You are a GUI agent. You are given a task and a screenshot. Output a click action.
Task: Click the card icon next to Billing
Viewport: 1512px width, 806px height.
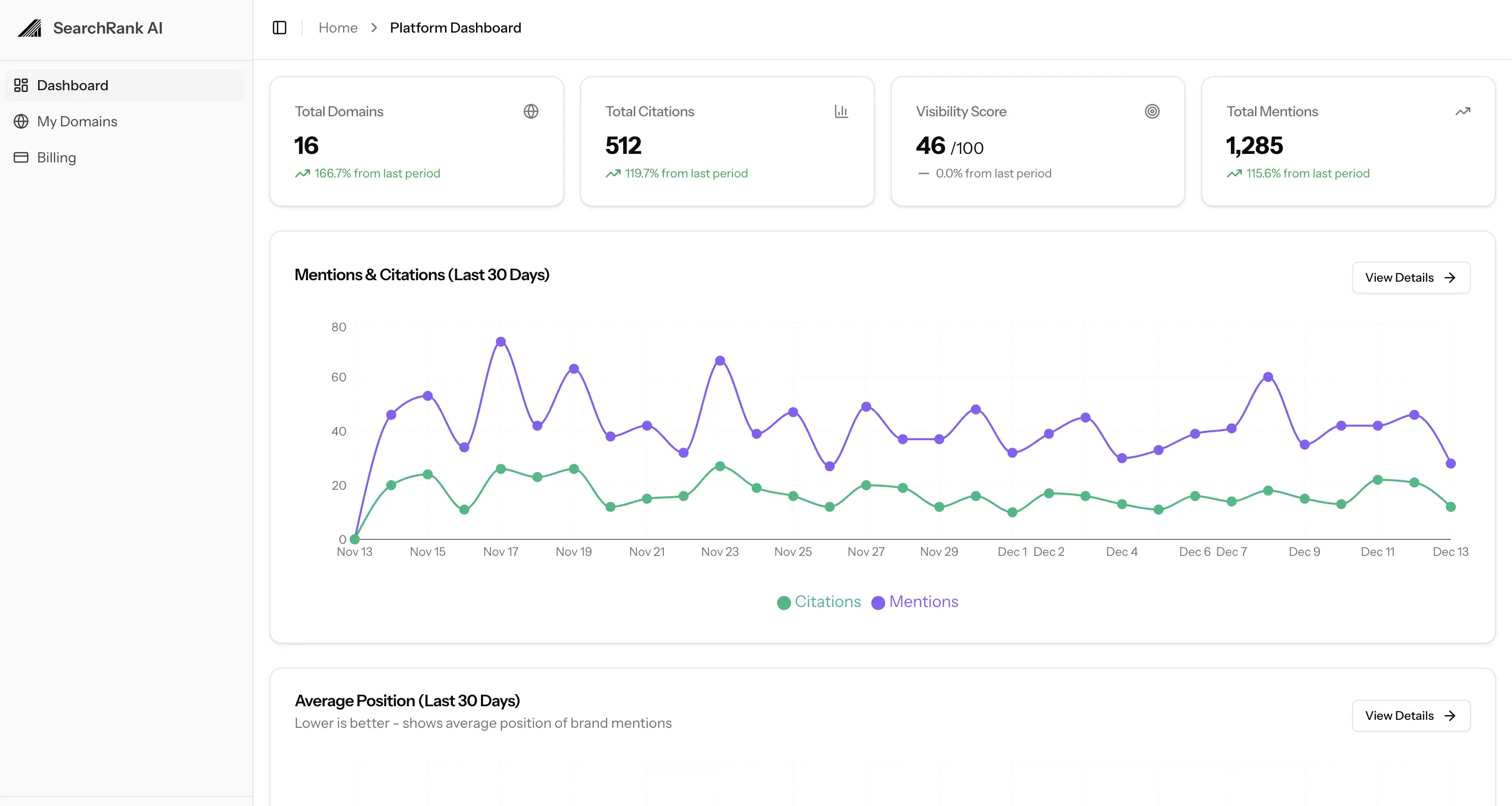[21, 157]
